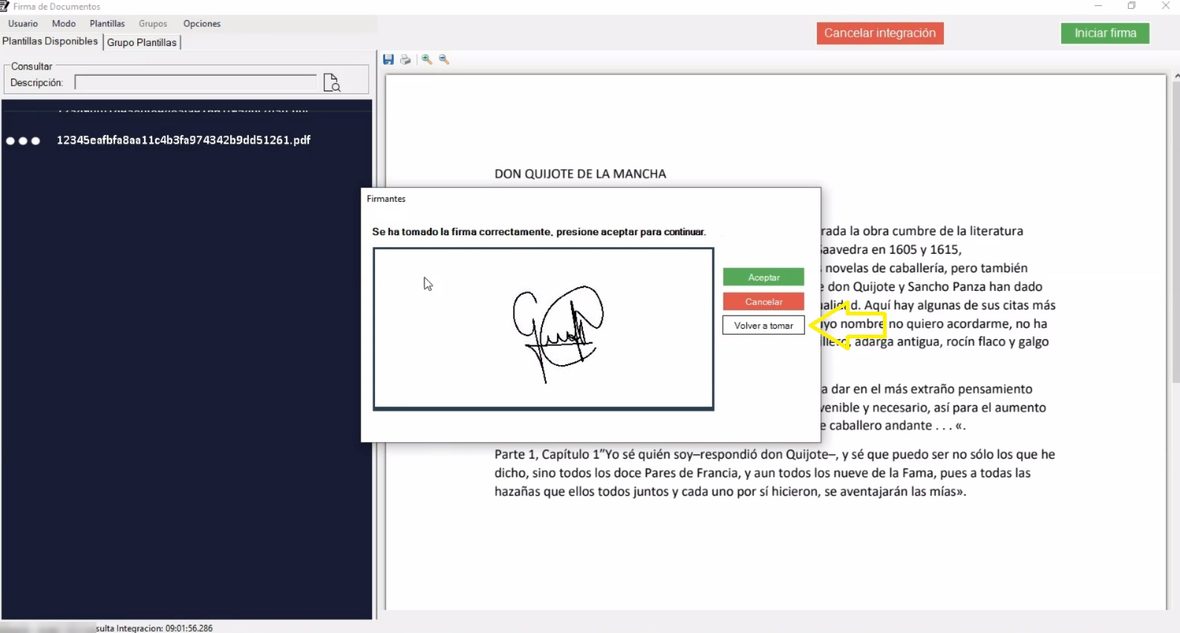Click Cancelar integración button
The height and width of the screenshot is (633, 1180).
[x=880, y=33]
